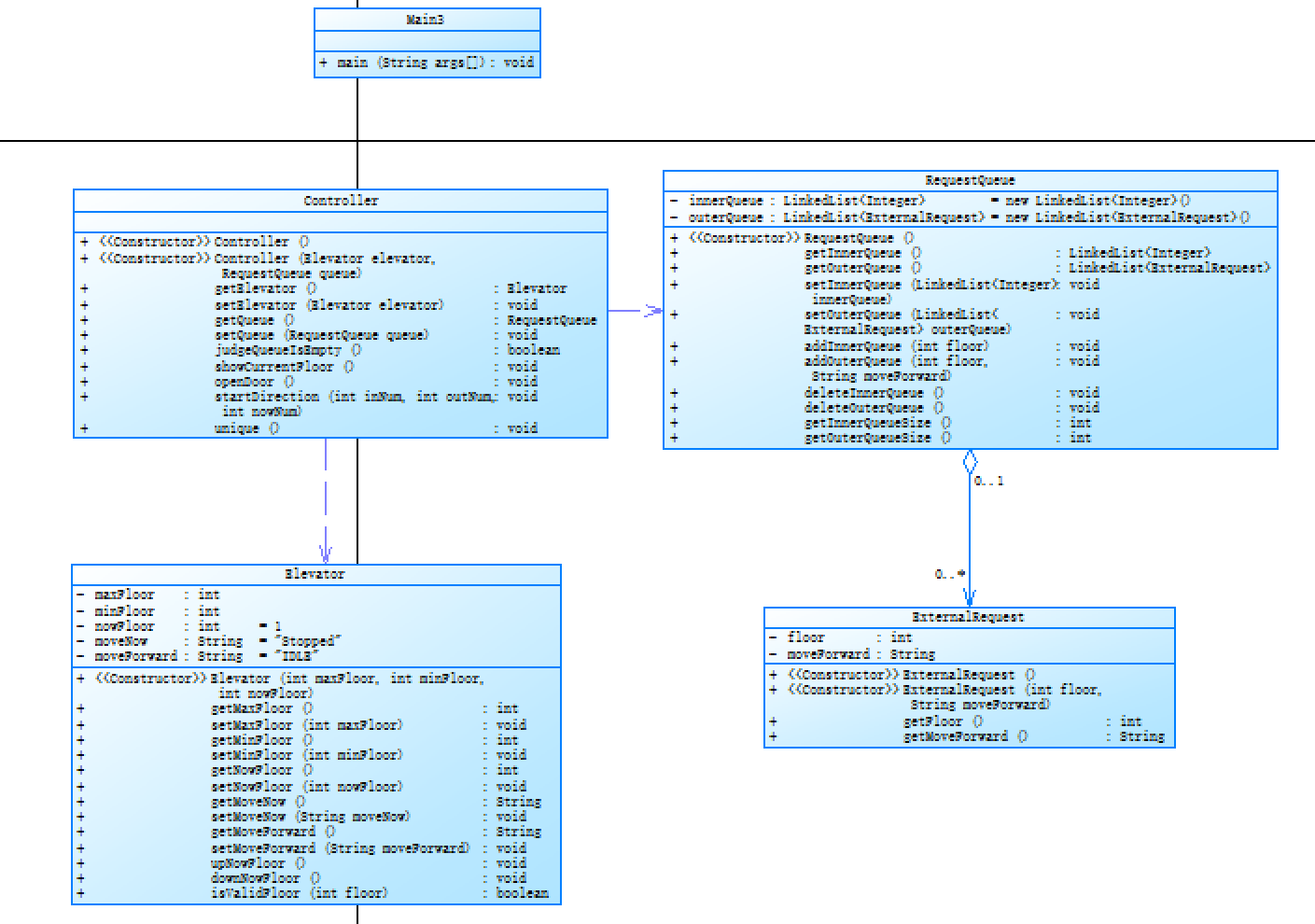Select getMoveForward() method in ExternalRequest
The height and width of the screenshot is (924, 1315).
pos(969,736)
